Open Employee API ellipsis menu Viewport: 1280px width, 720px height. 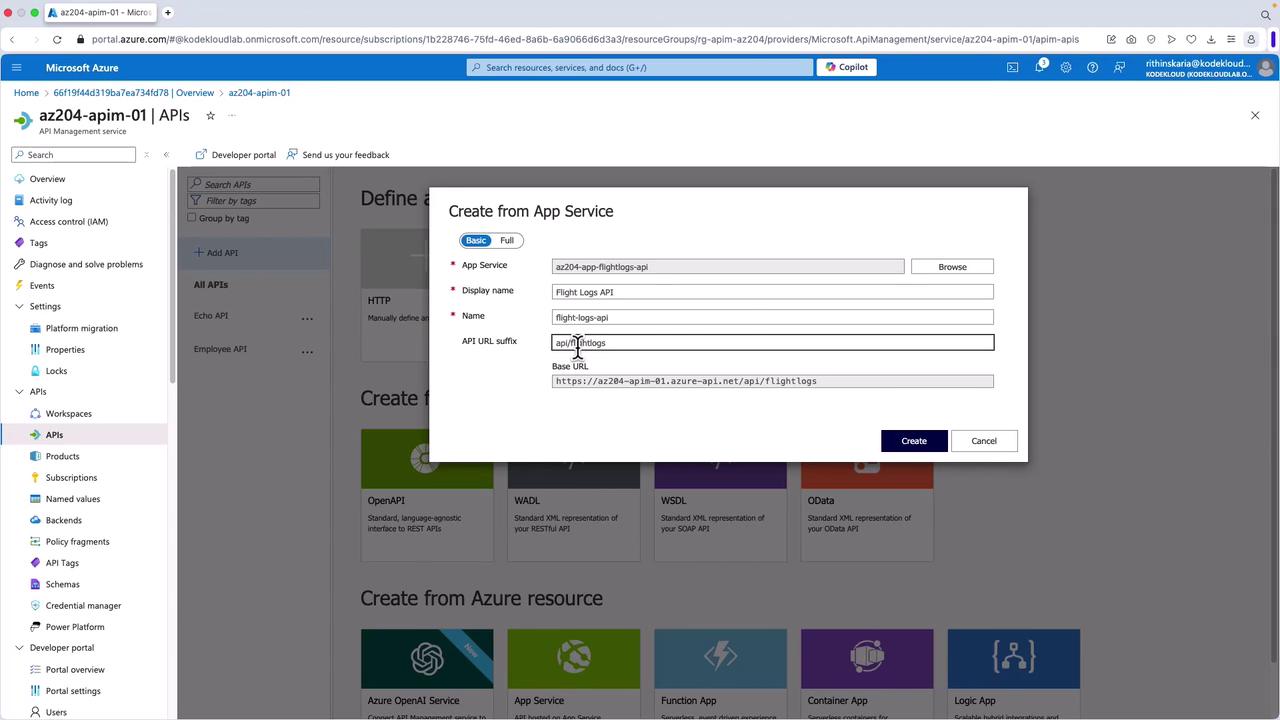pos(307,351)
